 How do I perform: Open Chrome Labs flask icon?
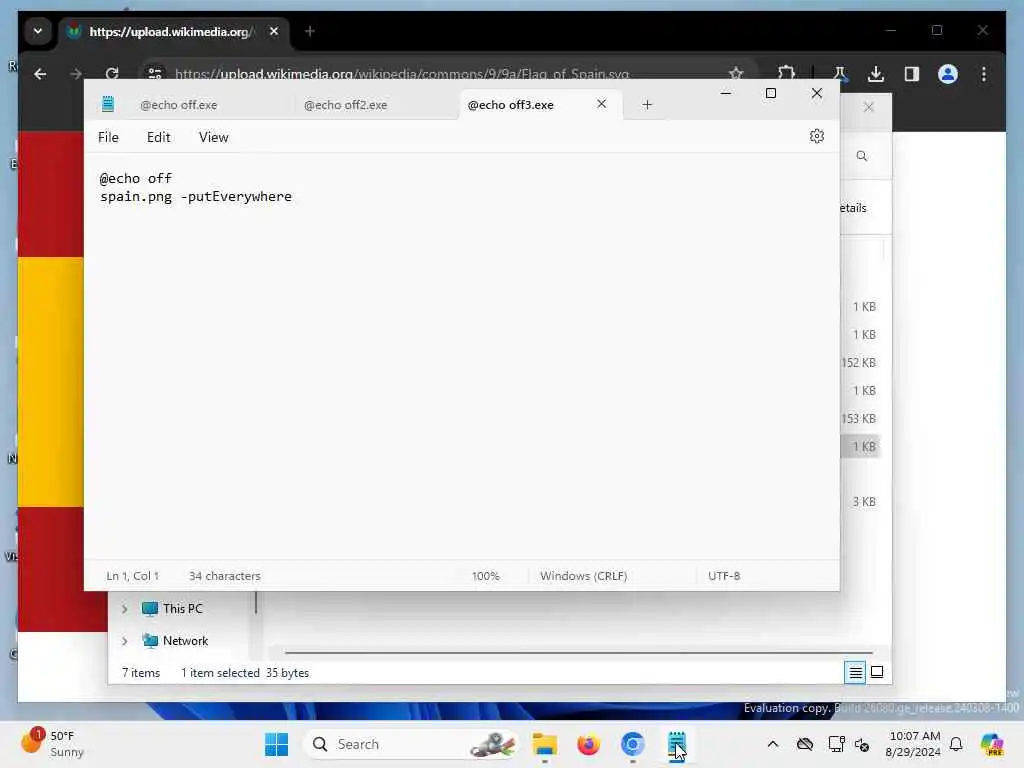click(840, 74)
